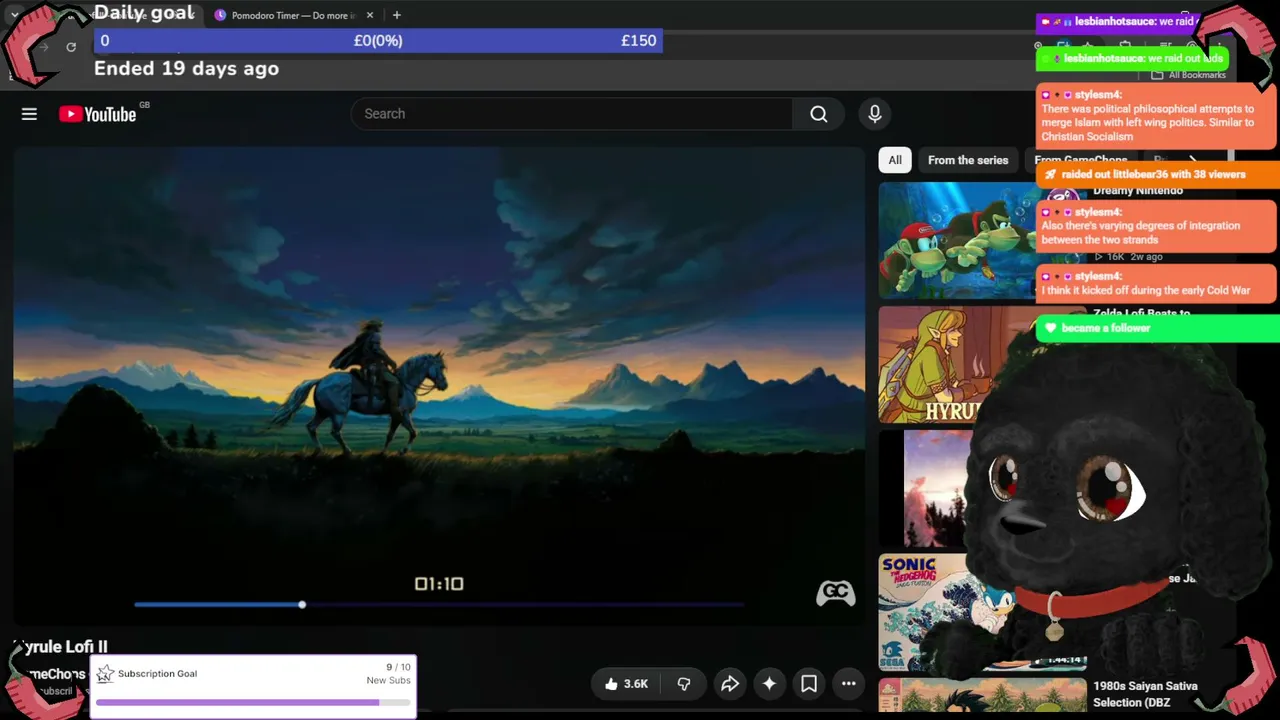The width and height of the screenshot is (1280, 720).
Task: Open the tab search dropdown arrow
Action: point(14,15)
